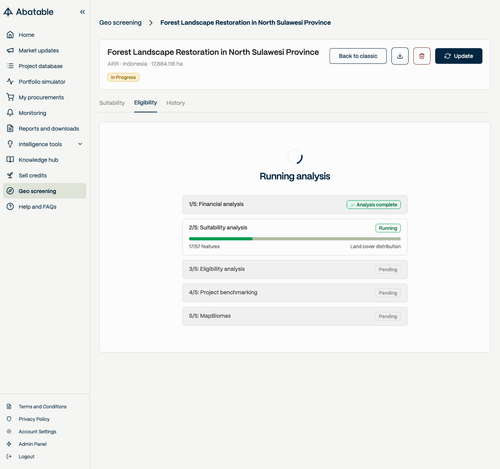Click the Terms and Conditions document icon
Image resolution: width=500 pixels, height=469 pixels.
coord(9,406)
